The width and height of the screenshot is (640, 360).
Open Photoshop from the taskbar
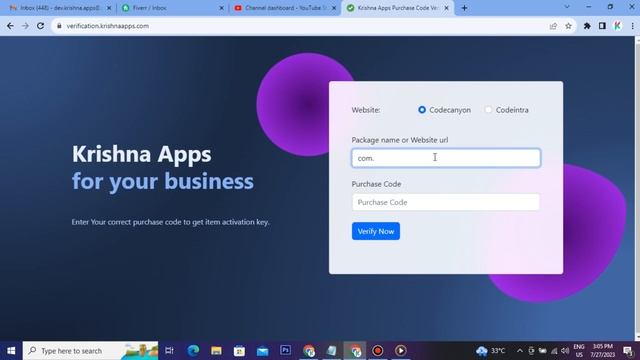pos(285,350)
